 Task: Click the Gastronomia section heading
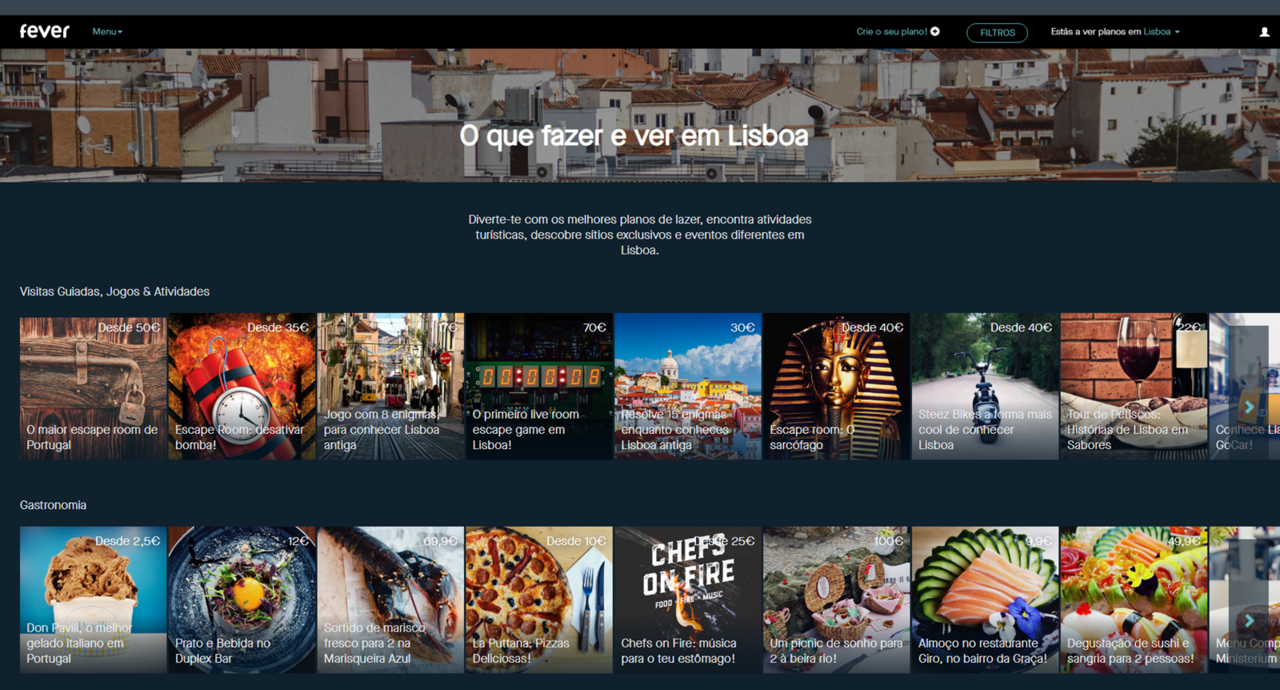pyautogui.click(x=53, y=505)
